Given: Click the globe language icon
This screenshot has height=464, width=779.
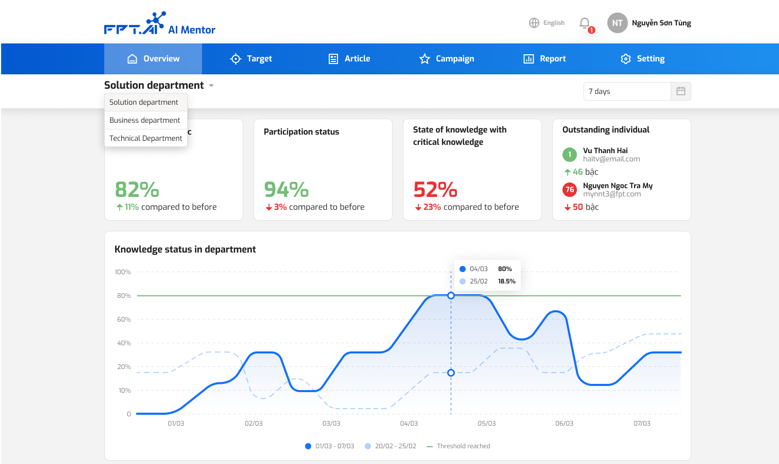Looking at the screenshot, I should pyautogui.click(x=534, y=23).
